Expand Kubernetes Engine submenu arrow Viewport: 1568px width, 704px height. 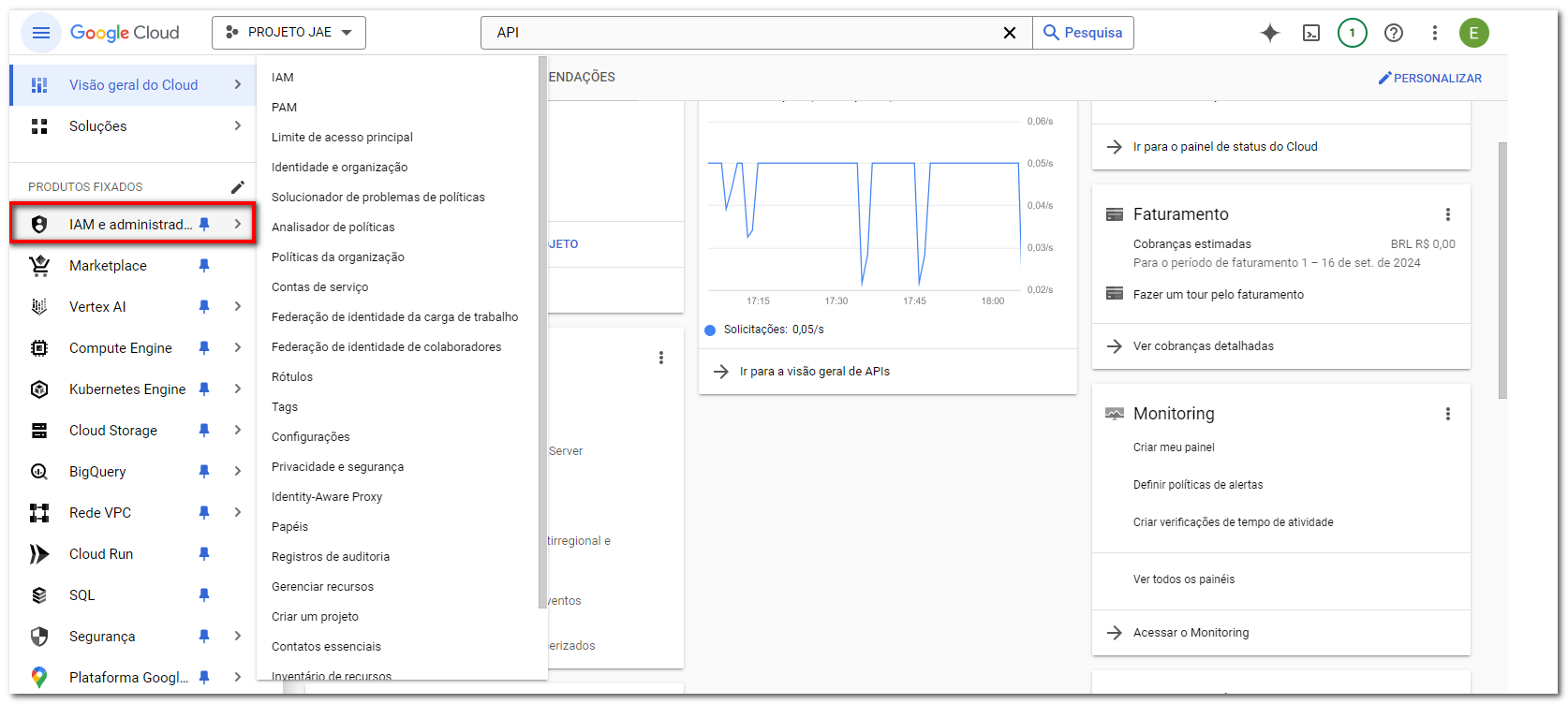click(x=238, y=389)
